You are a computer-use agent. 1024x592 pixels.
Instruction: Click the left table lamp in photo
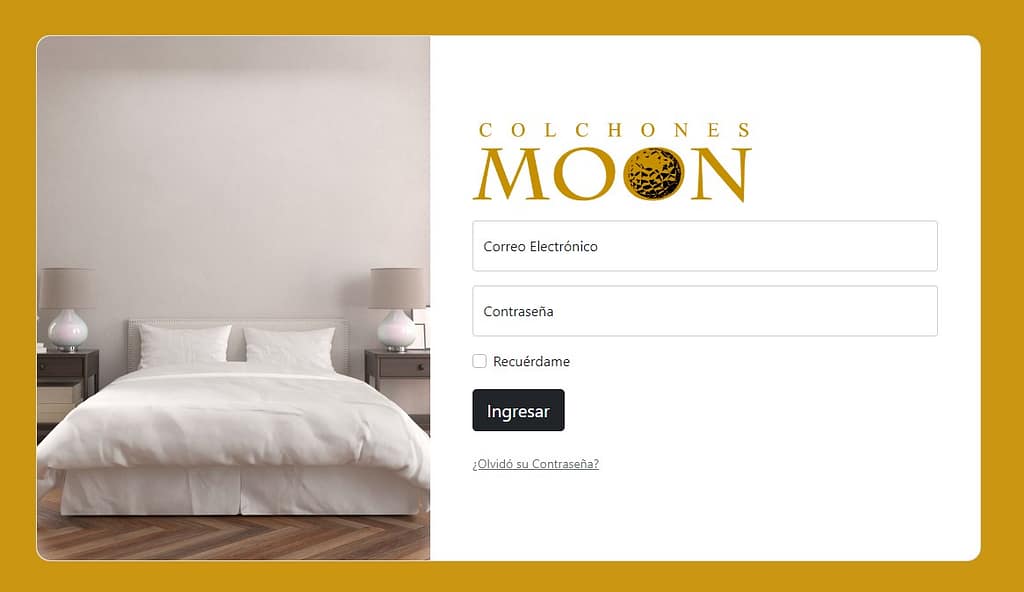pyautogui.click(x=67, y=308)
